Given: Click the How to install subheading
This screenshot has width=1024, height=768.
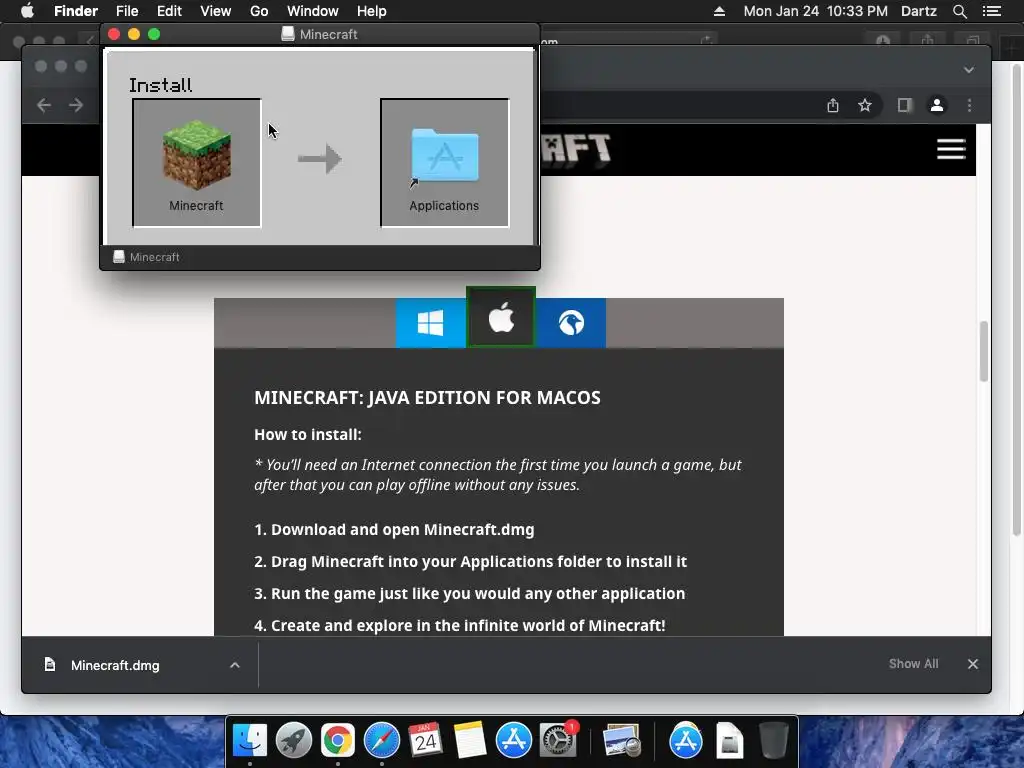Looking at the screenshot, I should point(308,434).
